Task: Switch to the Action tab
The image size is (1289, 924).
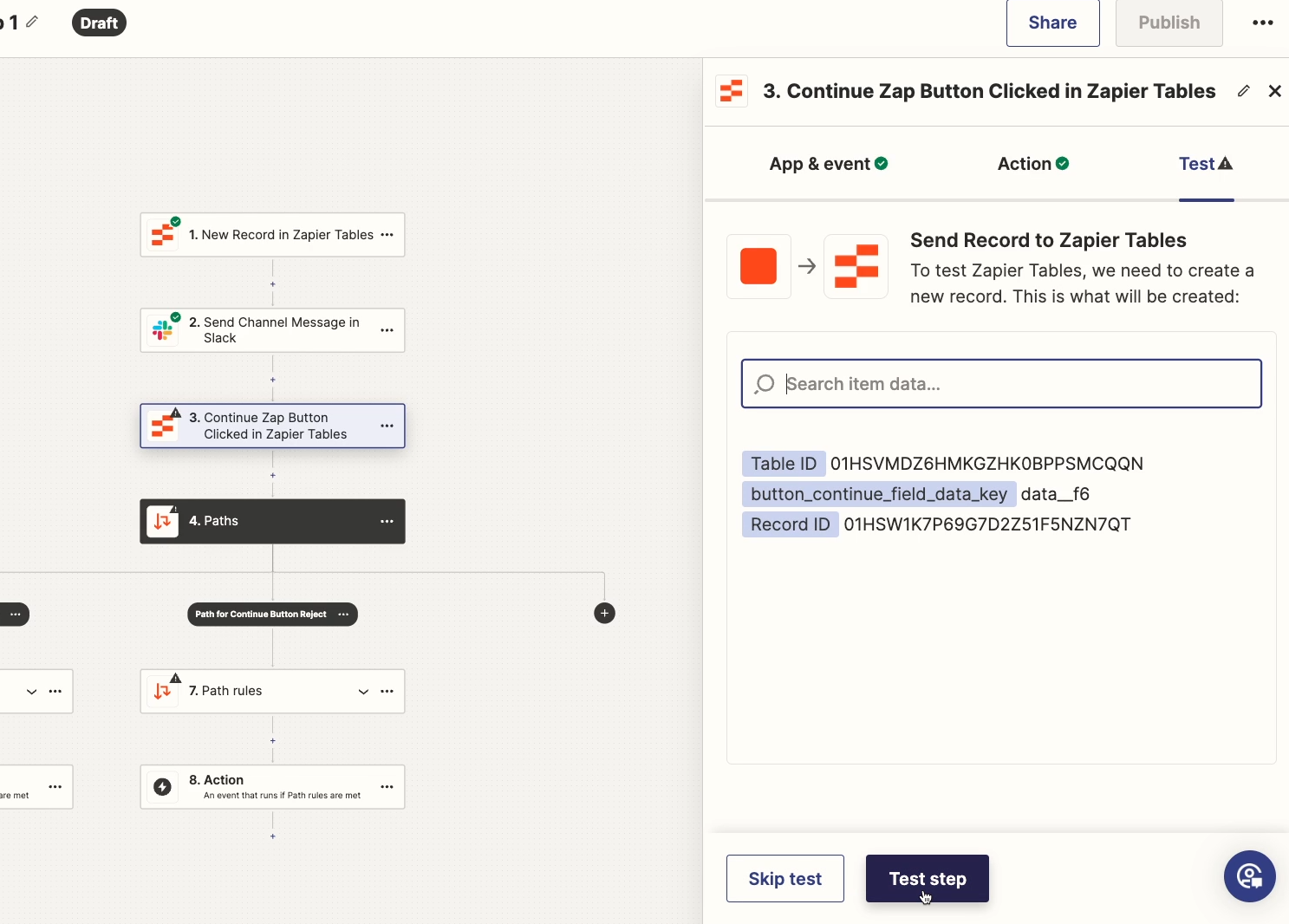Action: click(1033, 164)
